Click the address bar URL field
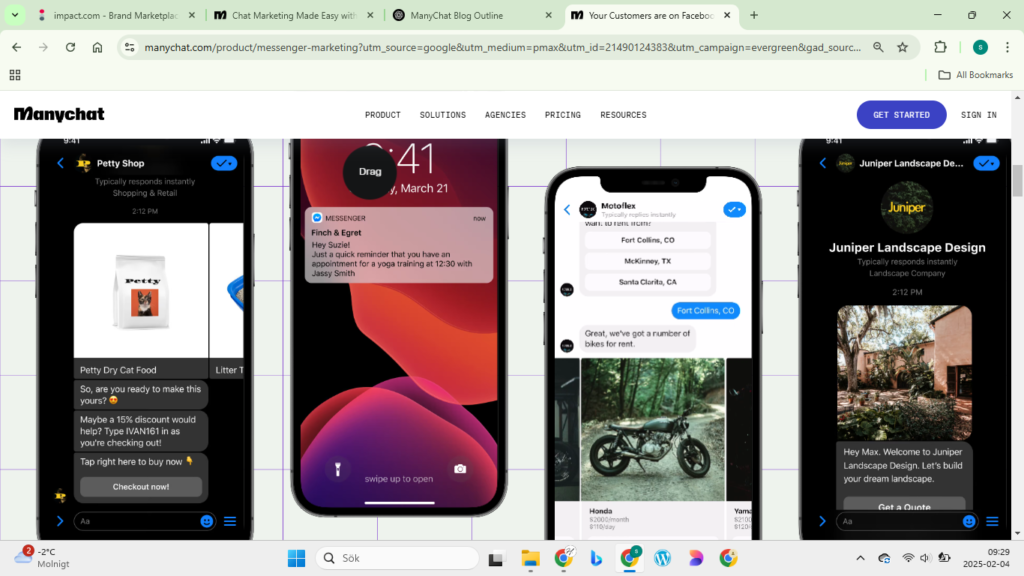 pyautogui.click(x=502, y=47)
